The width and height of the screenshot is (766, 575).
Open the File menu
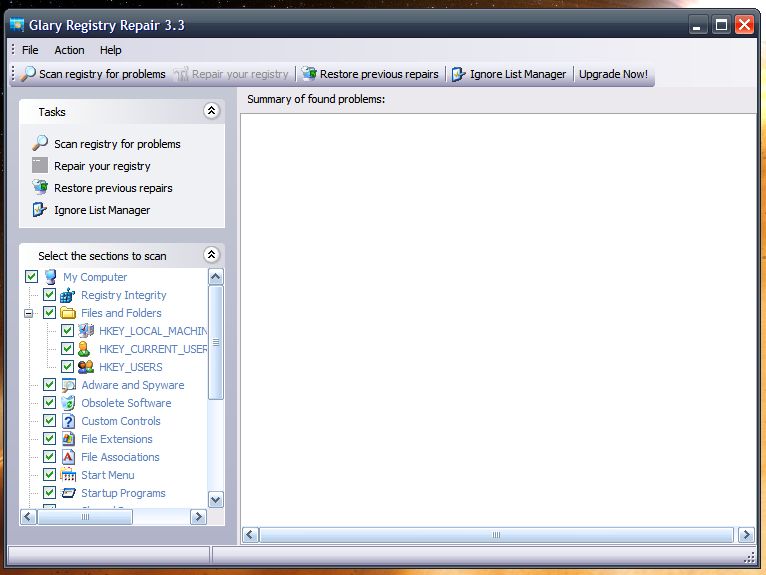30,50
